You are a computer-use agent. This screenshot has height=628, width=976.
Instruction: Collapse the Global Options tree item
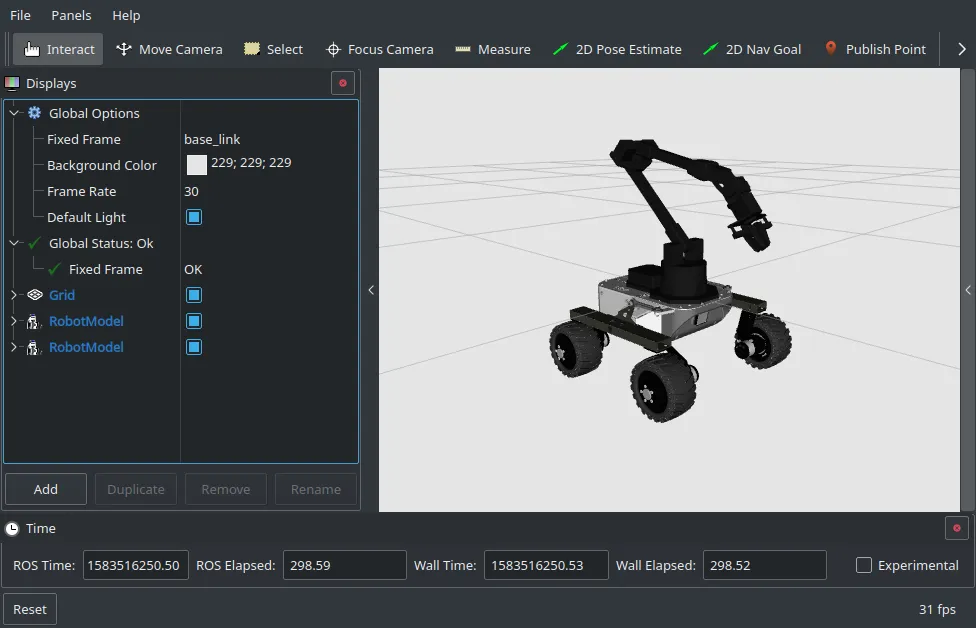click(x=13, y=113)
